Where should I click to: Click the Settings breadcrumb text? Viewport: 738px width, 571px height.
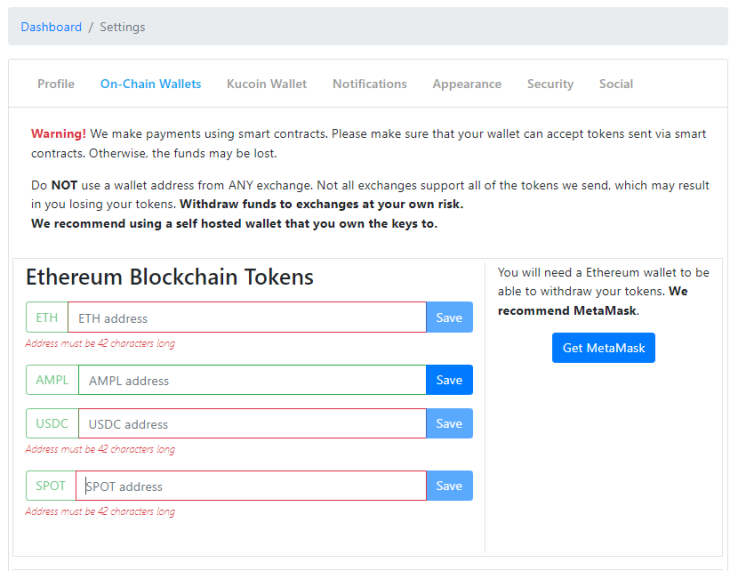point(122,27)
